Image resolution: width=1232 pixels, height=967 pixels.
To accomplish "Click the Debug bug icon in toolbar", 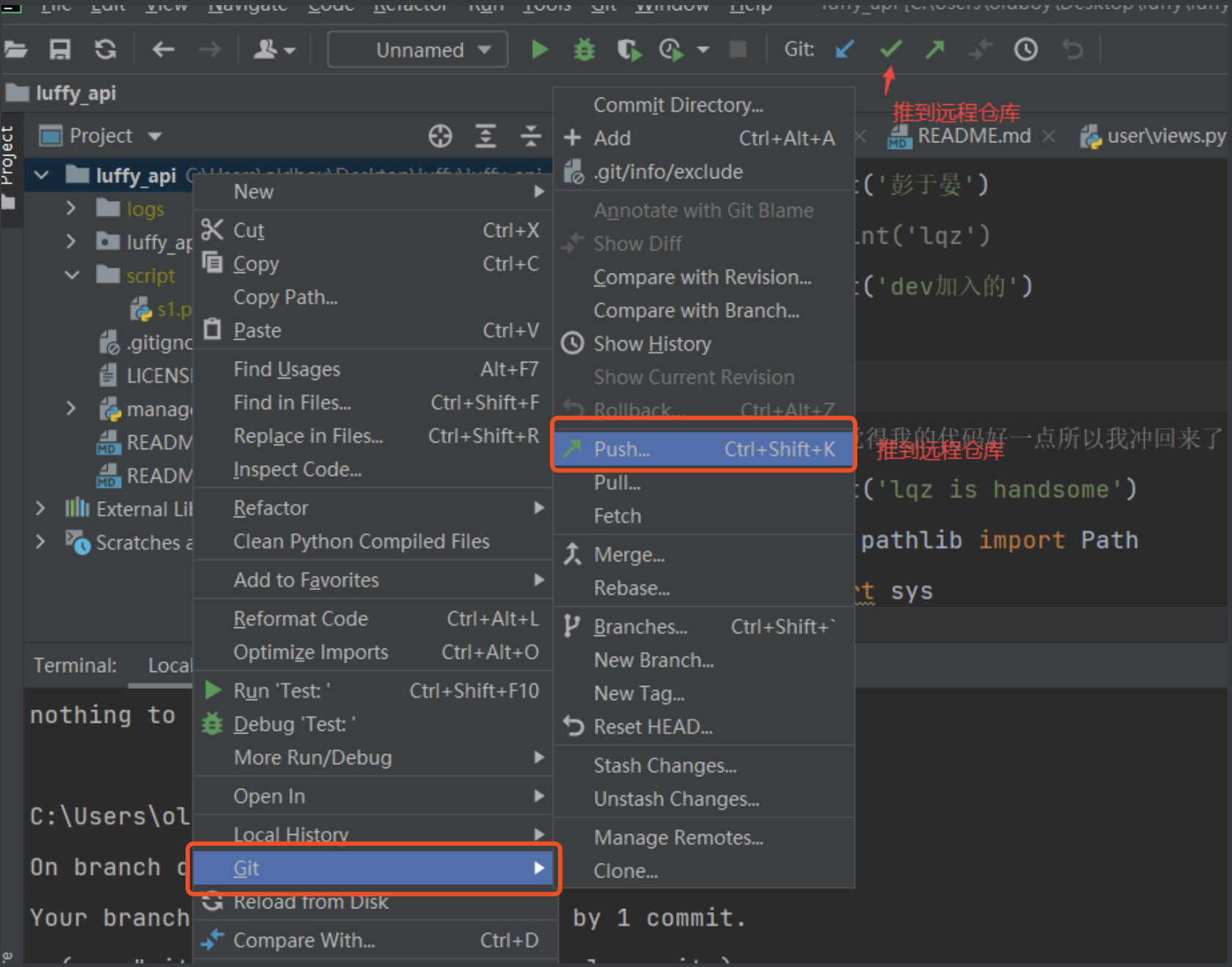I will [584, 49].
